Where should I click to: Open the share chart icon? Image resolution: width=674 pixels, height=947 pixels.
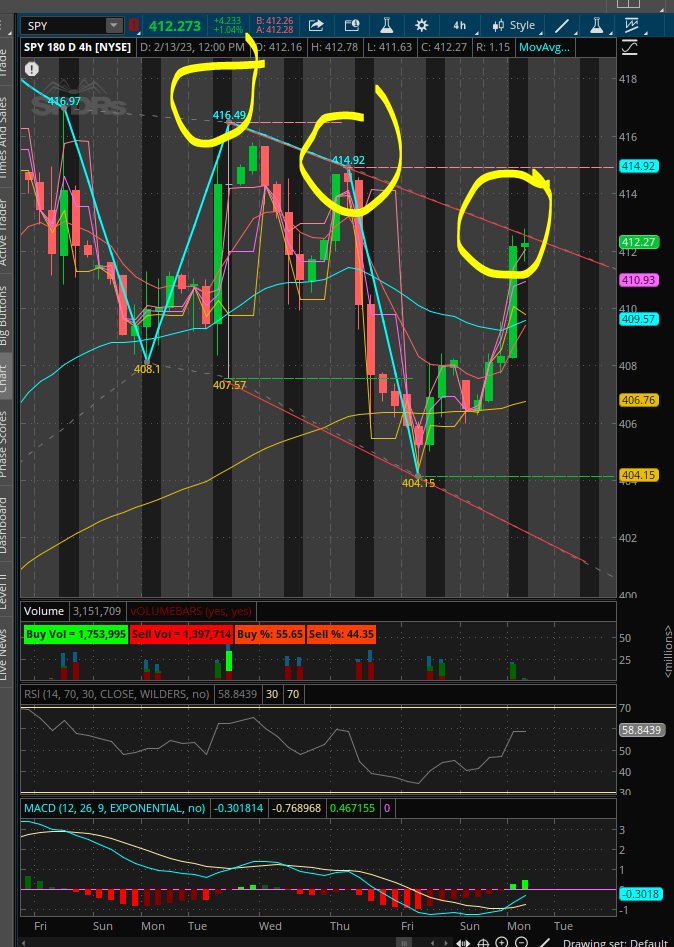[x=316, y=25]
